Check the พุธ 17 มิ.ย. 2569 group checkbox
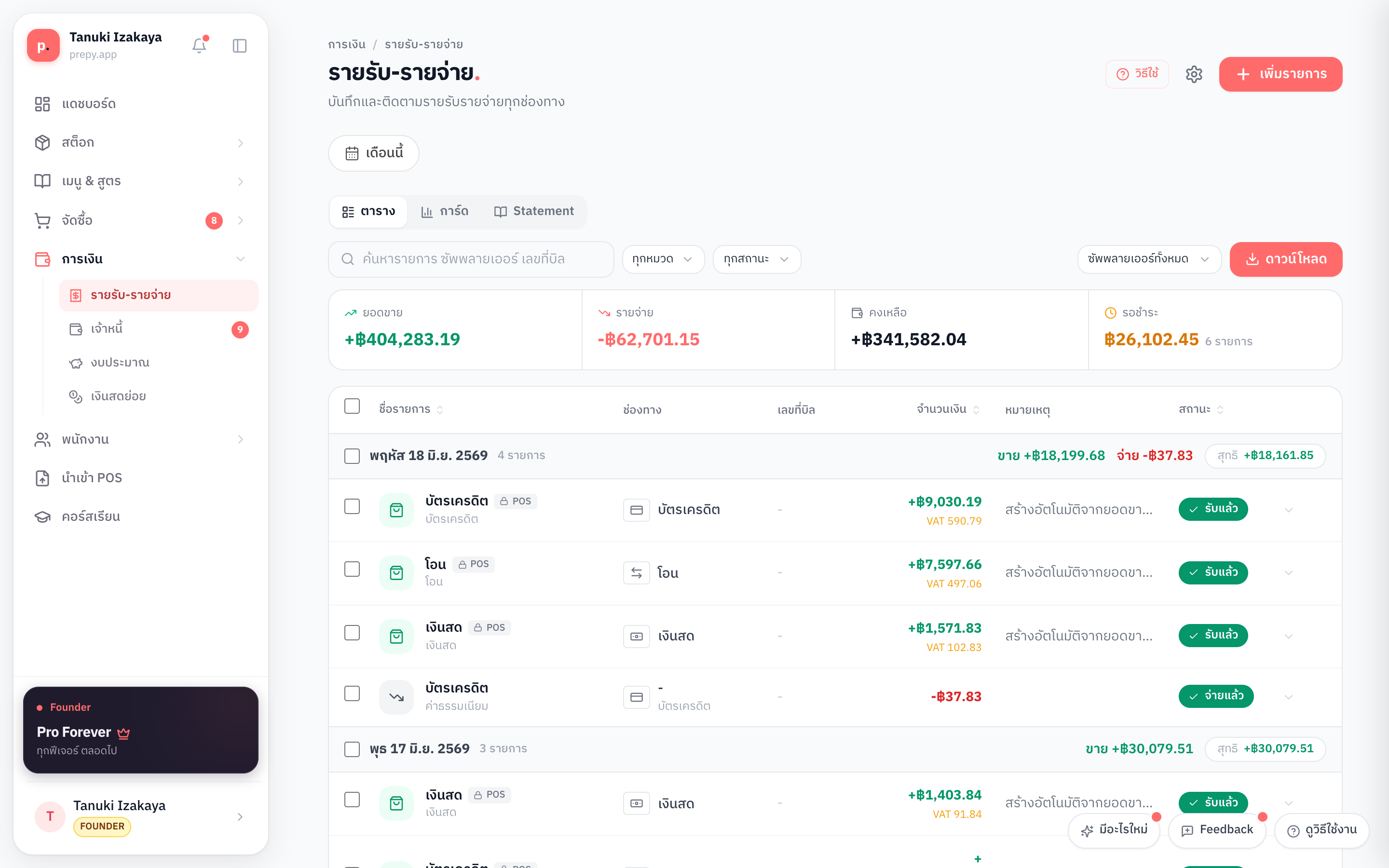The width and height of the screenshot is (1389, 868). coord(352,749)
